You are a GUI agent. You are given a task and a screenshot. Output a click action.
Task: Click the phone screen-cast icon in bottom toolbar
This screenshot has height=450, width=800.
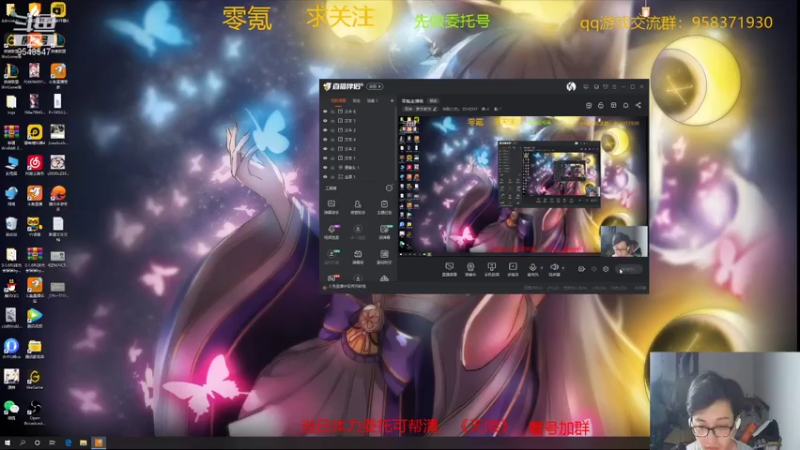[491, 267]
